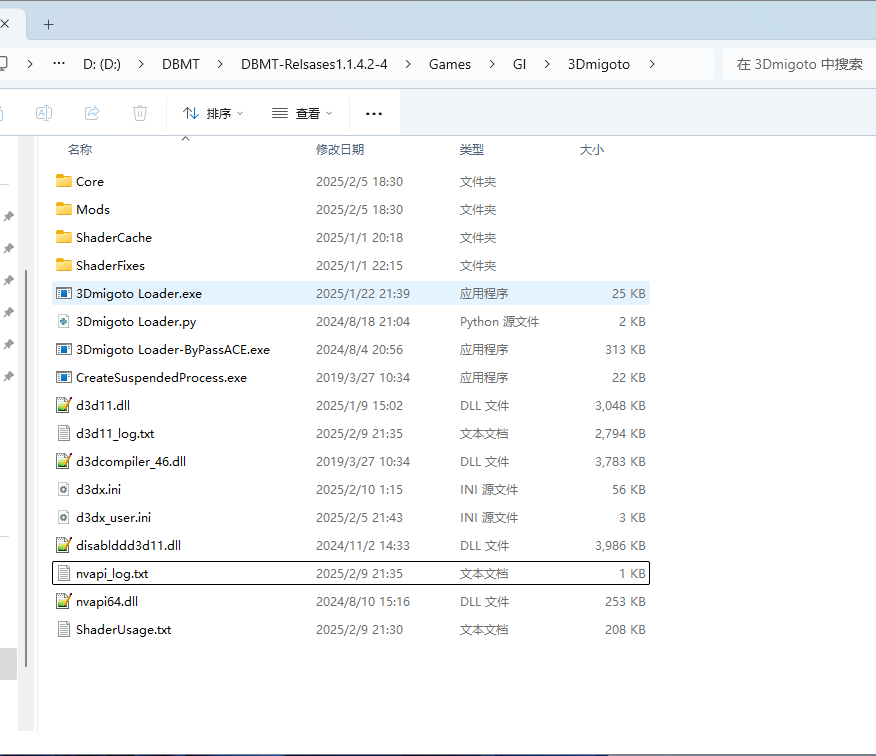Select the d3dx_user.ini file name
Viewport: 876px width, 756px height.
click(x=113, y=517)
